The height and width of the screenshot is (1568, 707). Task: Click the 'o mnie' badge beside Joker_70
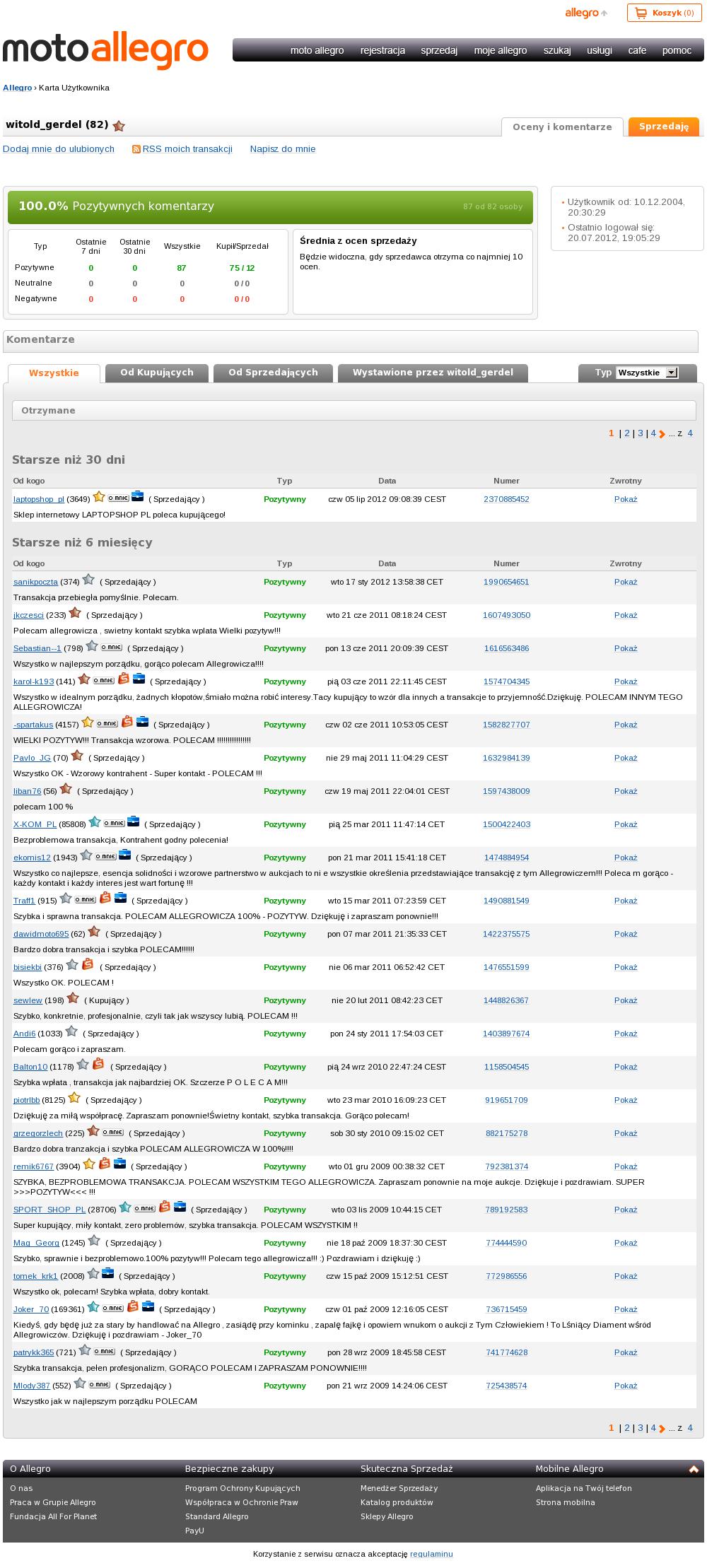tap(113, 1308)
